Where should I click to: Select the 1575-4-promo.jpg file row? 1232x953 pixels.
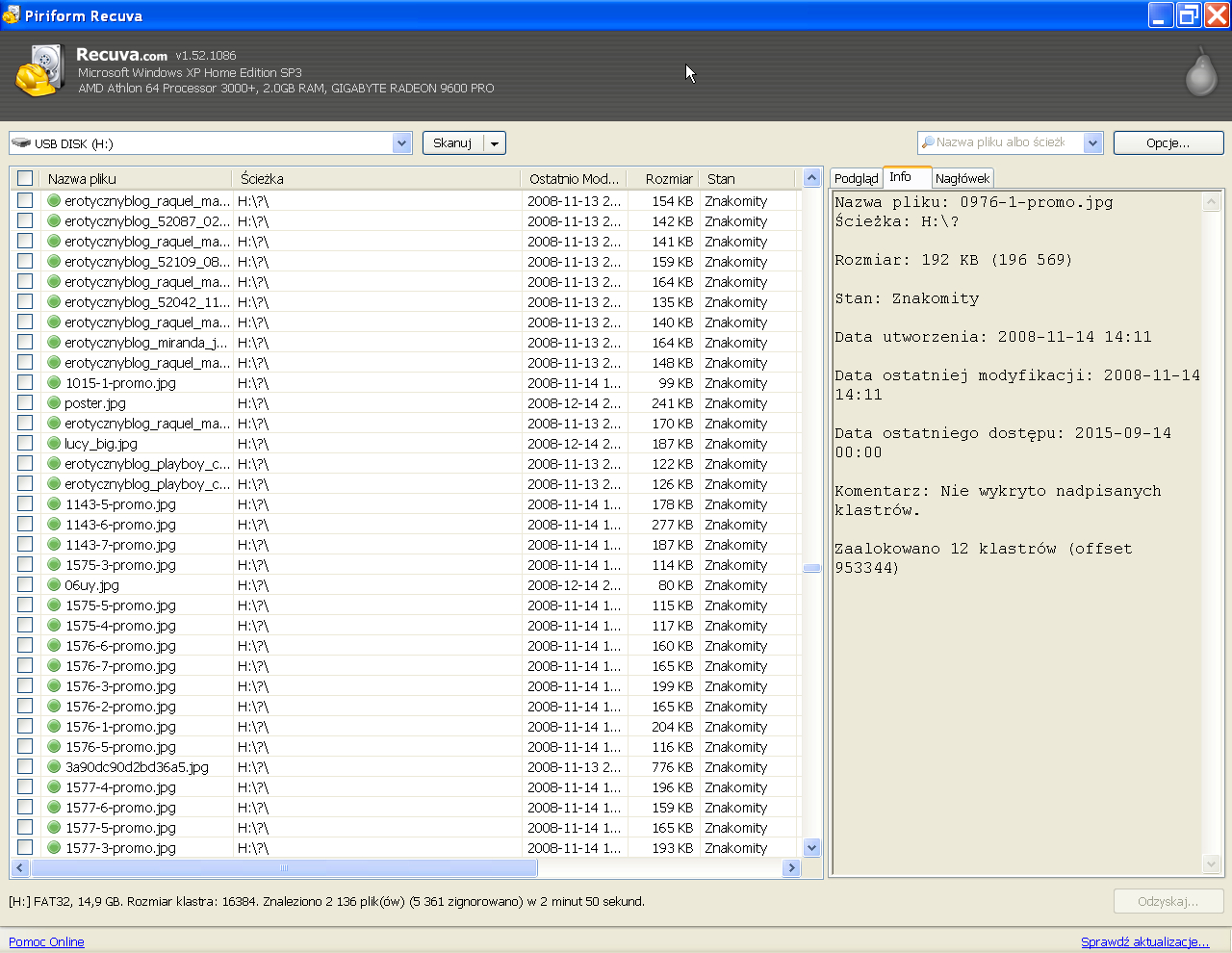click(x=405, y=626)
